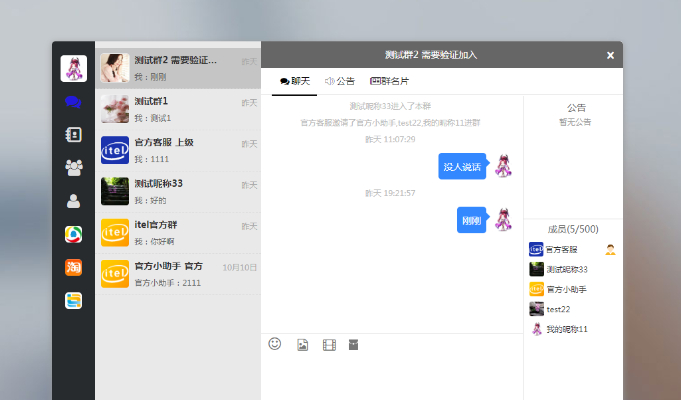
Task: Click sender avatar beside 刚刚 message
Action: [x=503, y=220]
